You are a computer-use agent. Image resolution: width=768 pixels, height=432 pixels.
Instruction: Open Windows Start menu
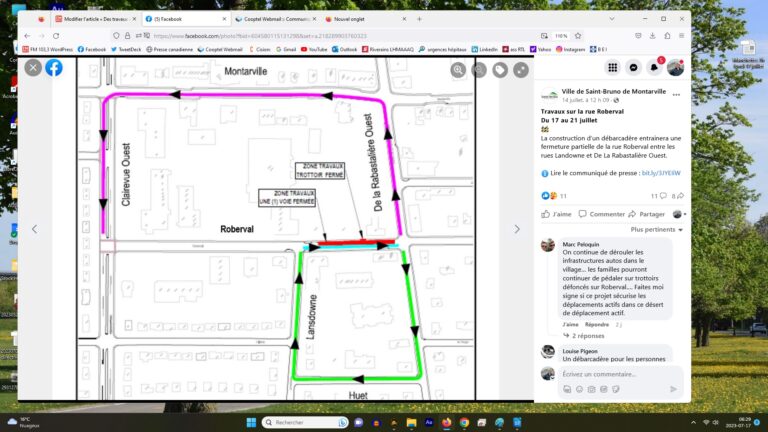click(x=250, y=422)
